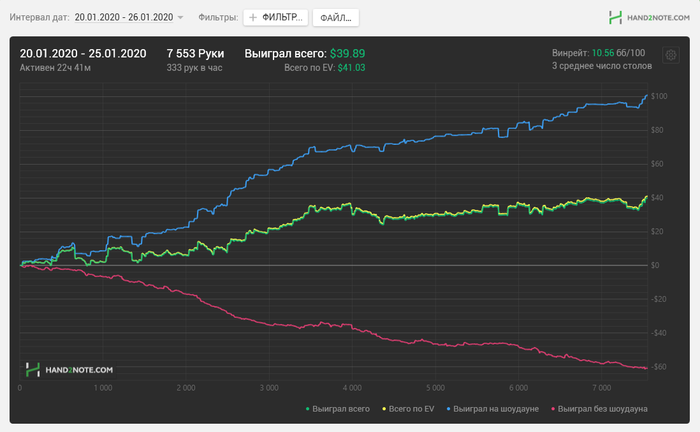Click the 4 000 x-axis label
Image resolution: width=700 pixels, height=432 pixels.
coord(352,388)
